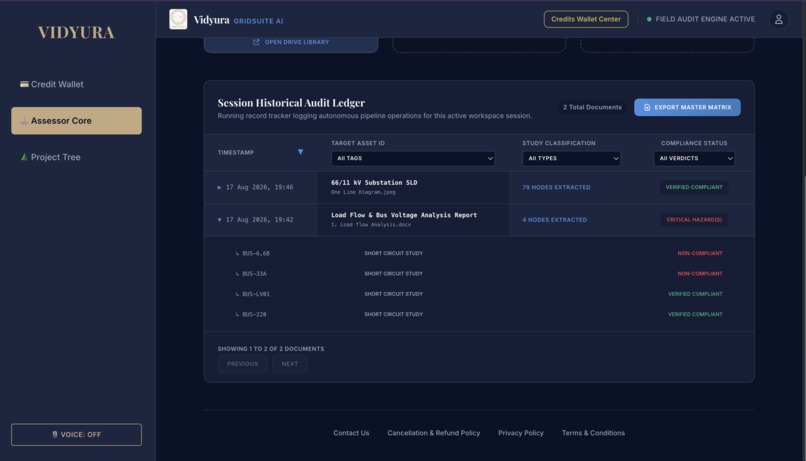Click 79 Nodes Extracted link
806x461 pixels.
click(x=556, y=188)
